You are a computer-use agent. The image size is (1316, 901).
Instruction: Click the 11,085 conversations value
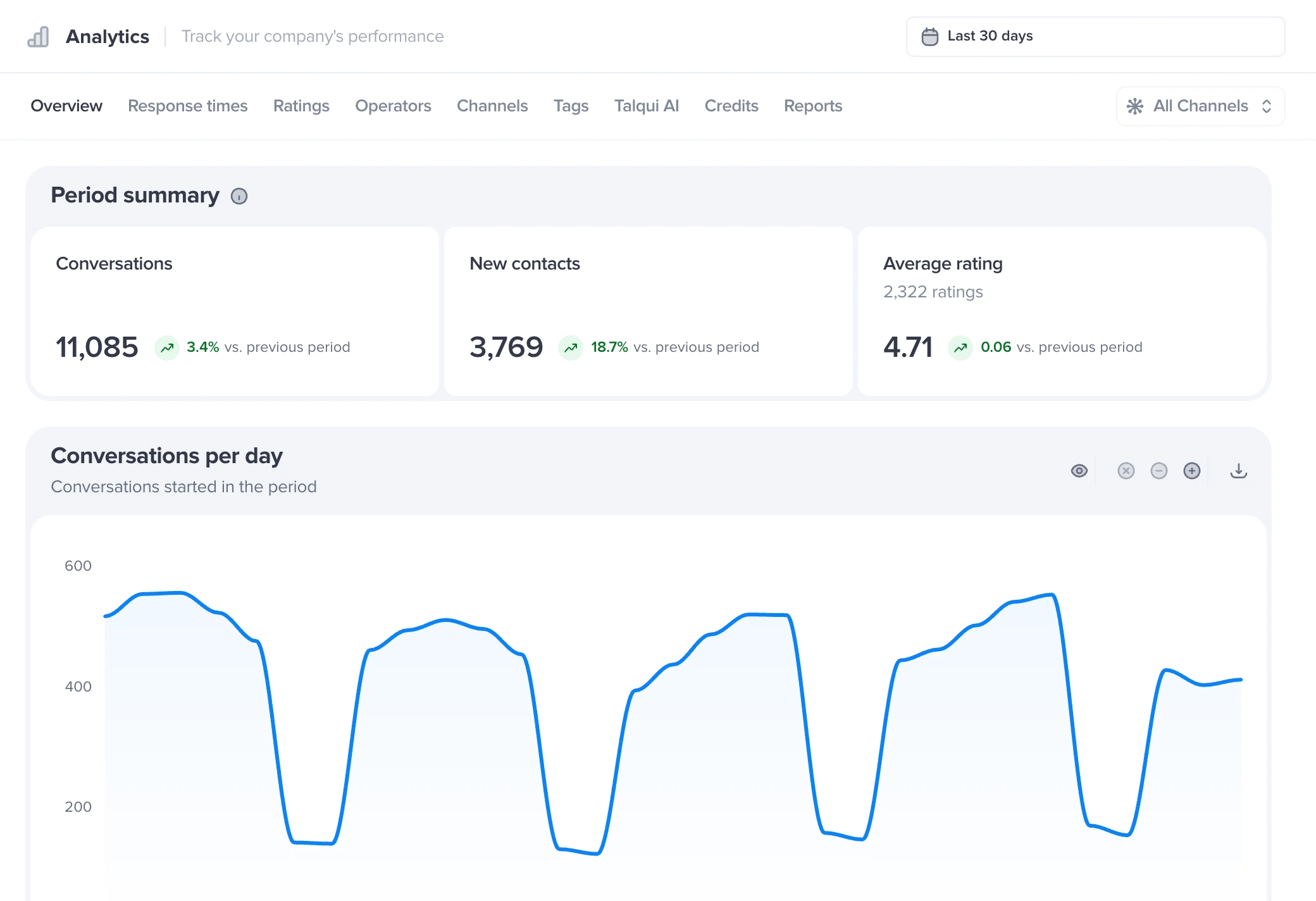(97, 347)
